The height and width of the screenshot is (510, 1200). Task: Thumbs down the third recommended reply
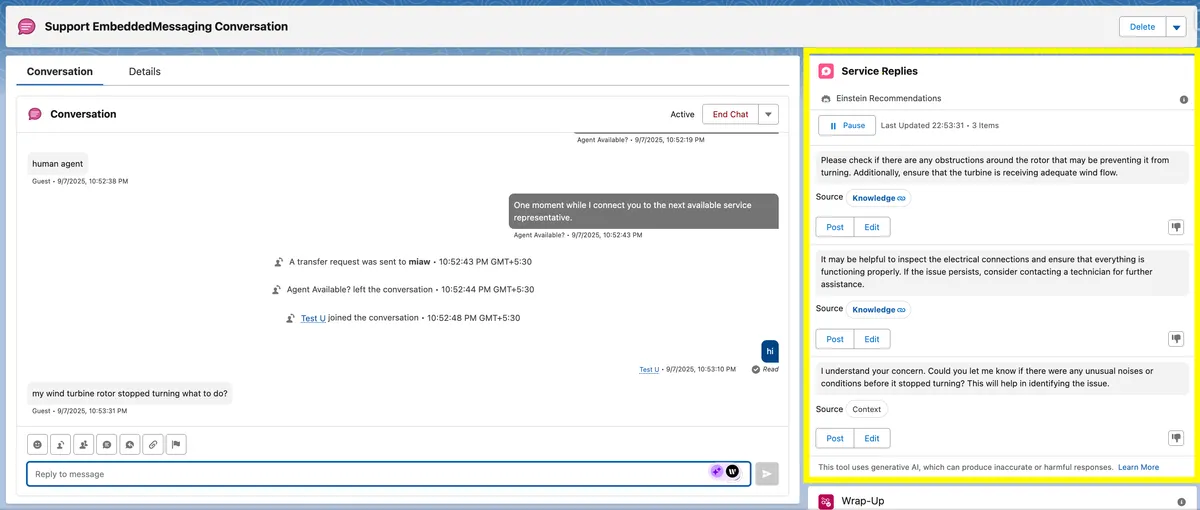coord(1176,438)
